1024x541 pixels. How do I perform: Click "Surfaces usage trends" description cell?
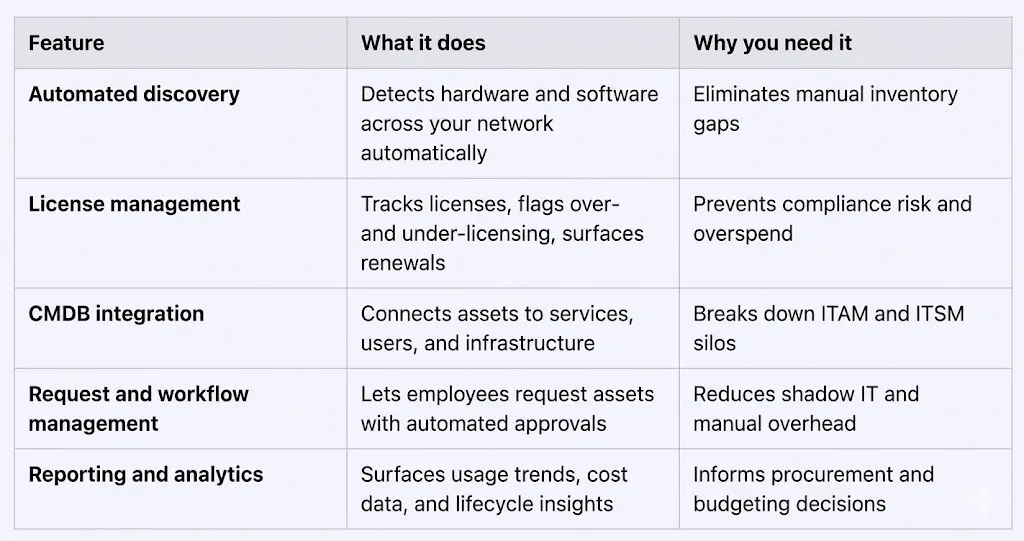tap(494, 474)
